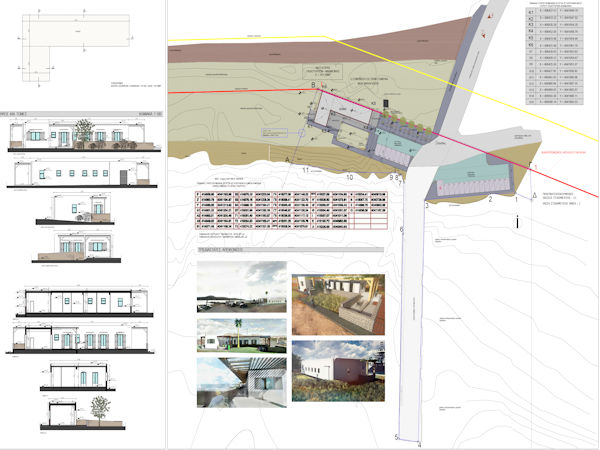Select the L-shaped building outline plan
Image resolution: width=600 pixels, height=450 pixels.
pos(76,48)
